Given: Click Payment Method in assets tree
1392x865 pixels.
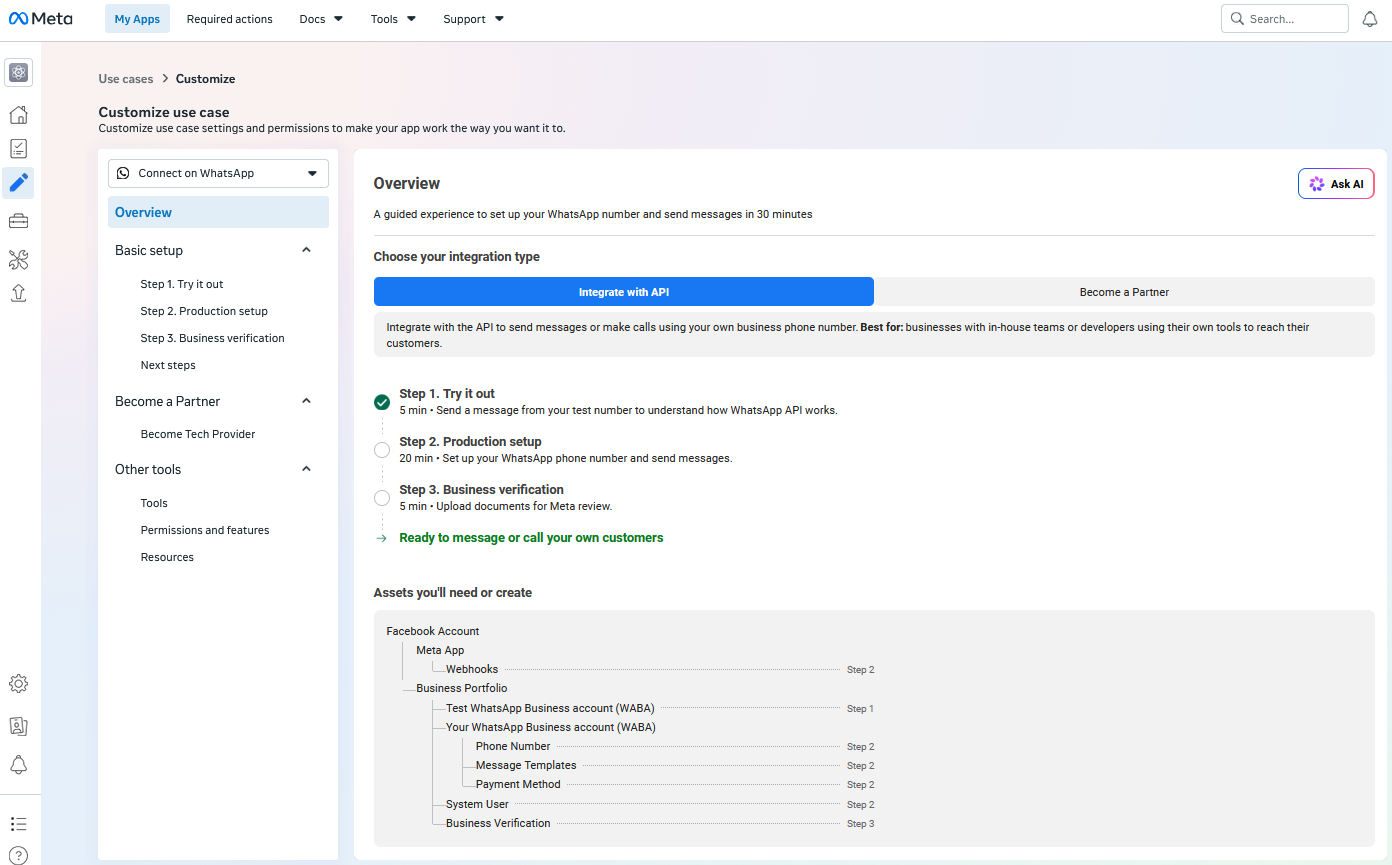Looking at the screenshot, I should [518, 784].
